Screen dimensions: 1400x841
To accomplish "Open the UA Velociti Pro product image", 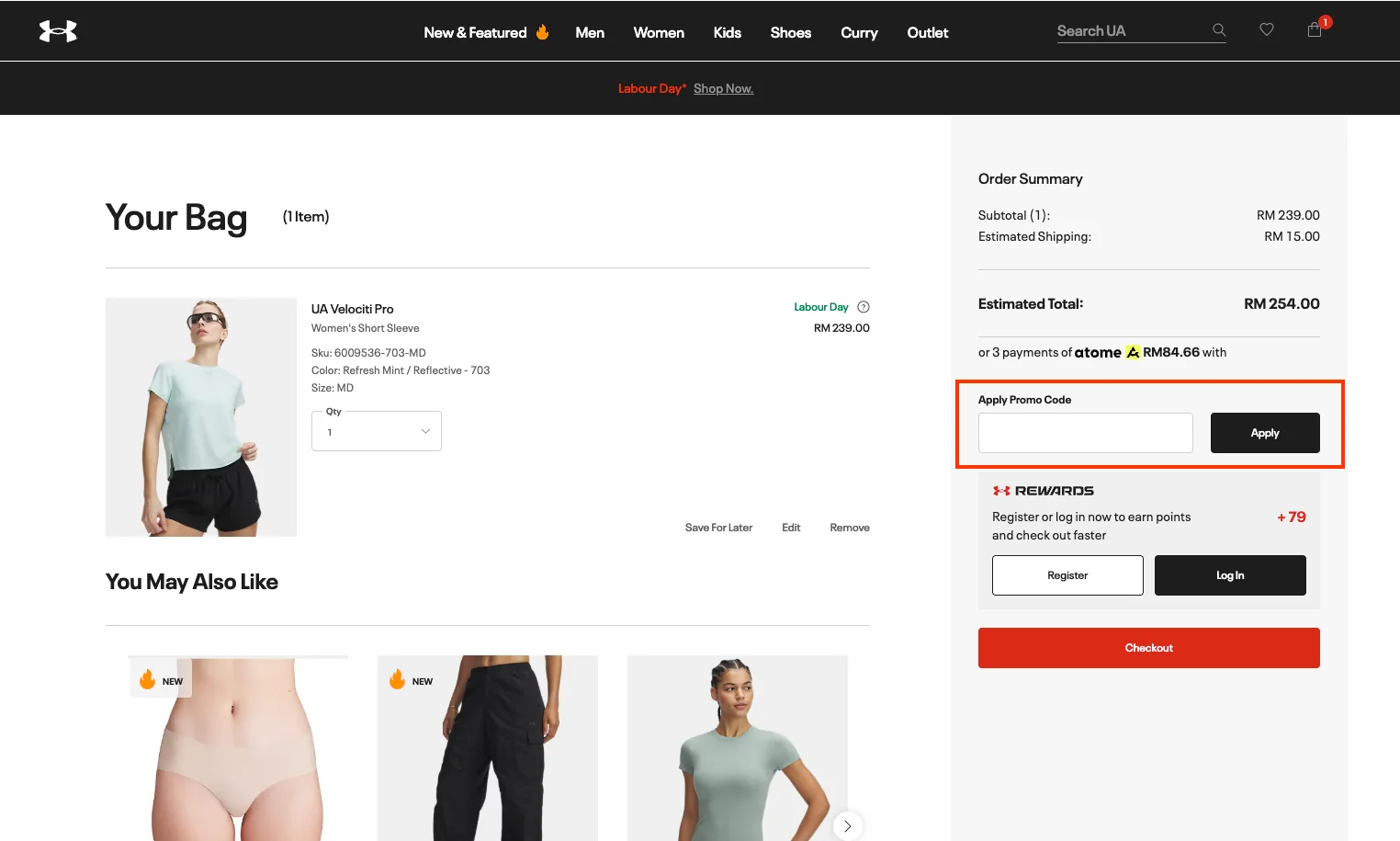I will click(x=201, y=417).
